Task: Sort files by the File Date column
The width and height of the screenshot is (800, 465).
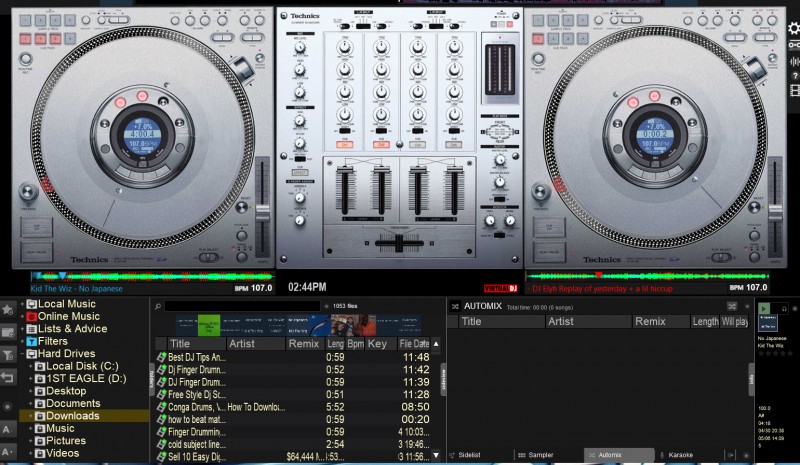Action: (x=414, y=344)
